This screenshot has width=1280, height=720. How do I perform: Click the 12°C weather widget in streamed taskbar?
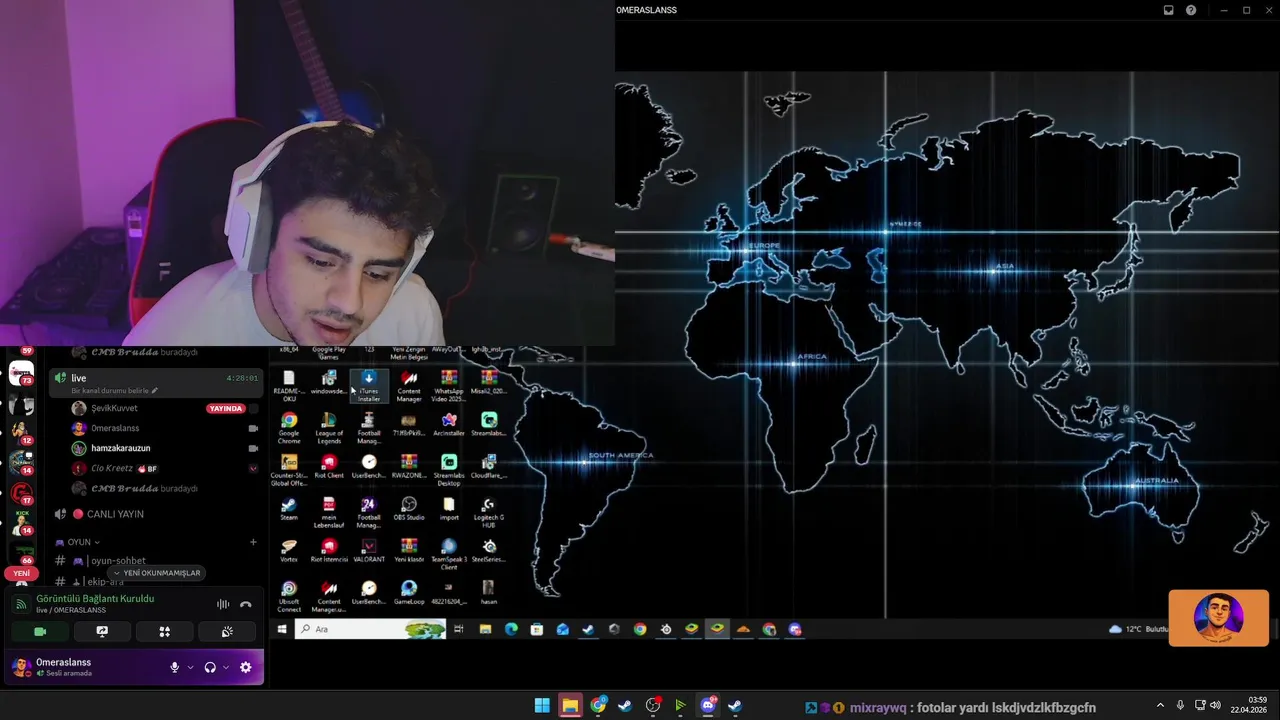[x=1138, y=629]
